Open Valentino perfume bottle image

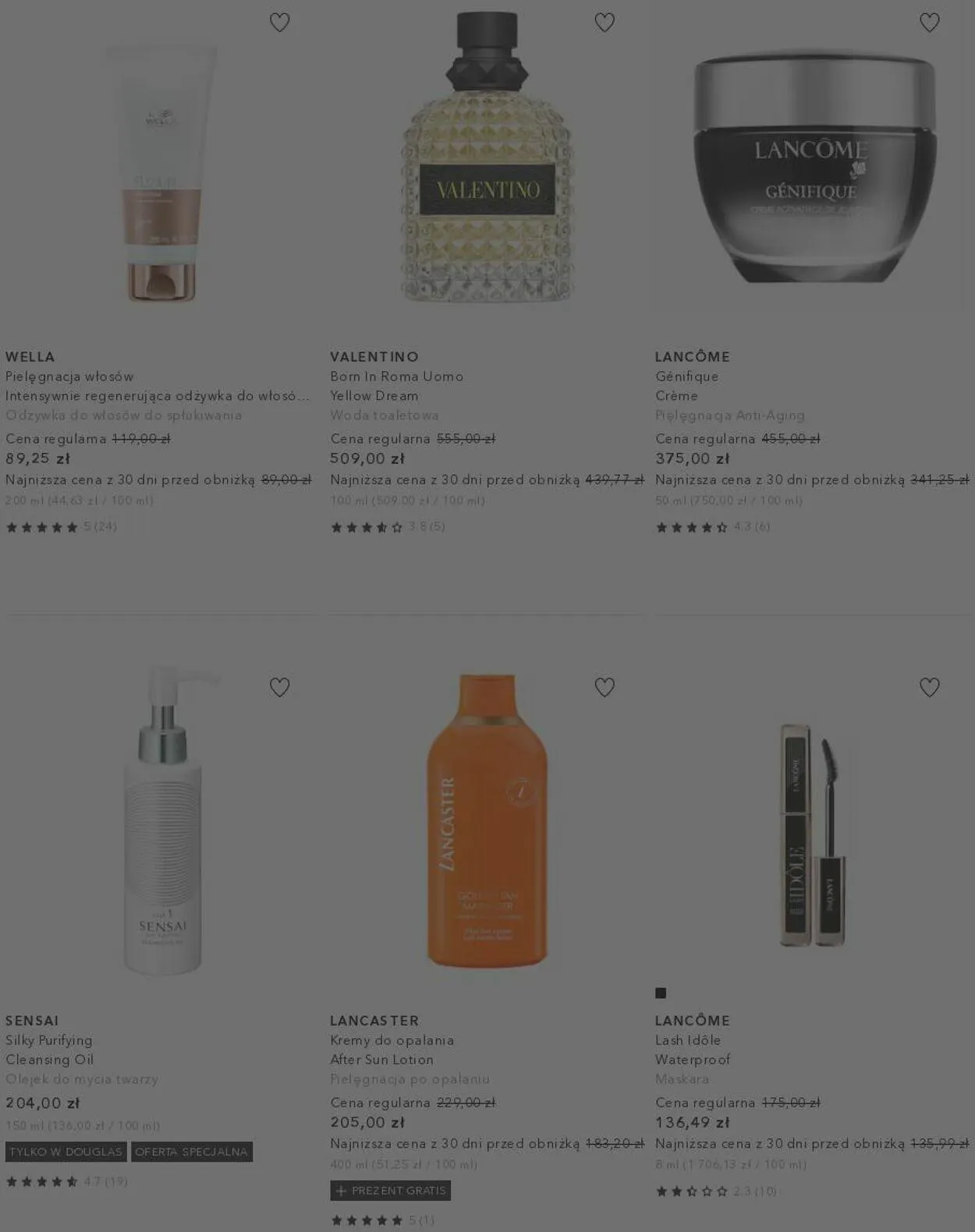[487, 158]
